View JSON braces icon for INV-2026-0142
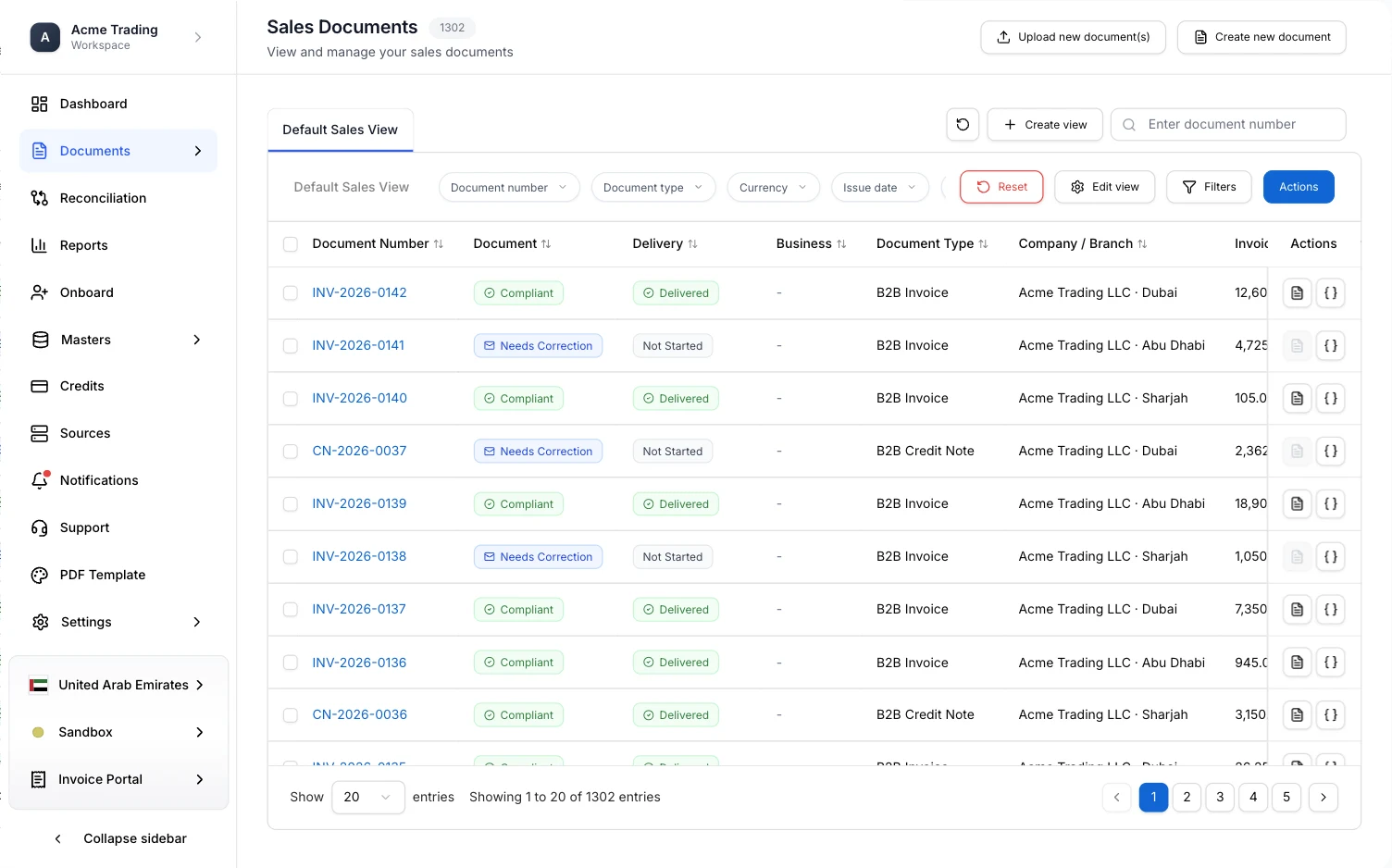The image size is (1392, 868). click(1330, 293)
